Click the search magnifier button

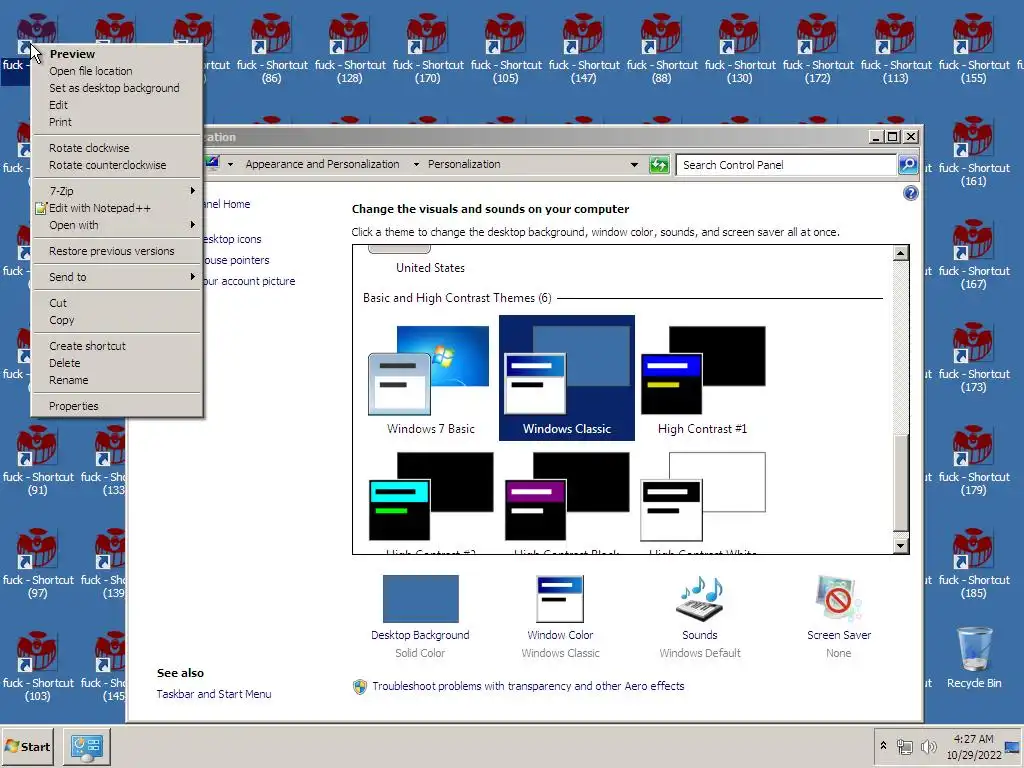[908, 165]
